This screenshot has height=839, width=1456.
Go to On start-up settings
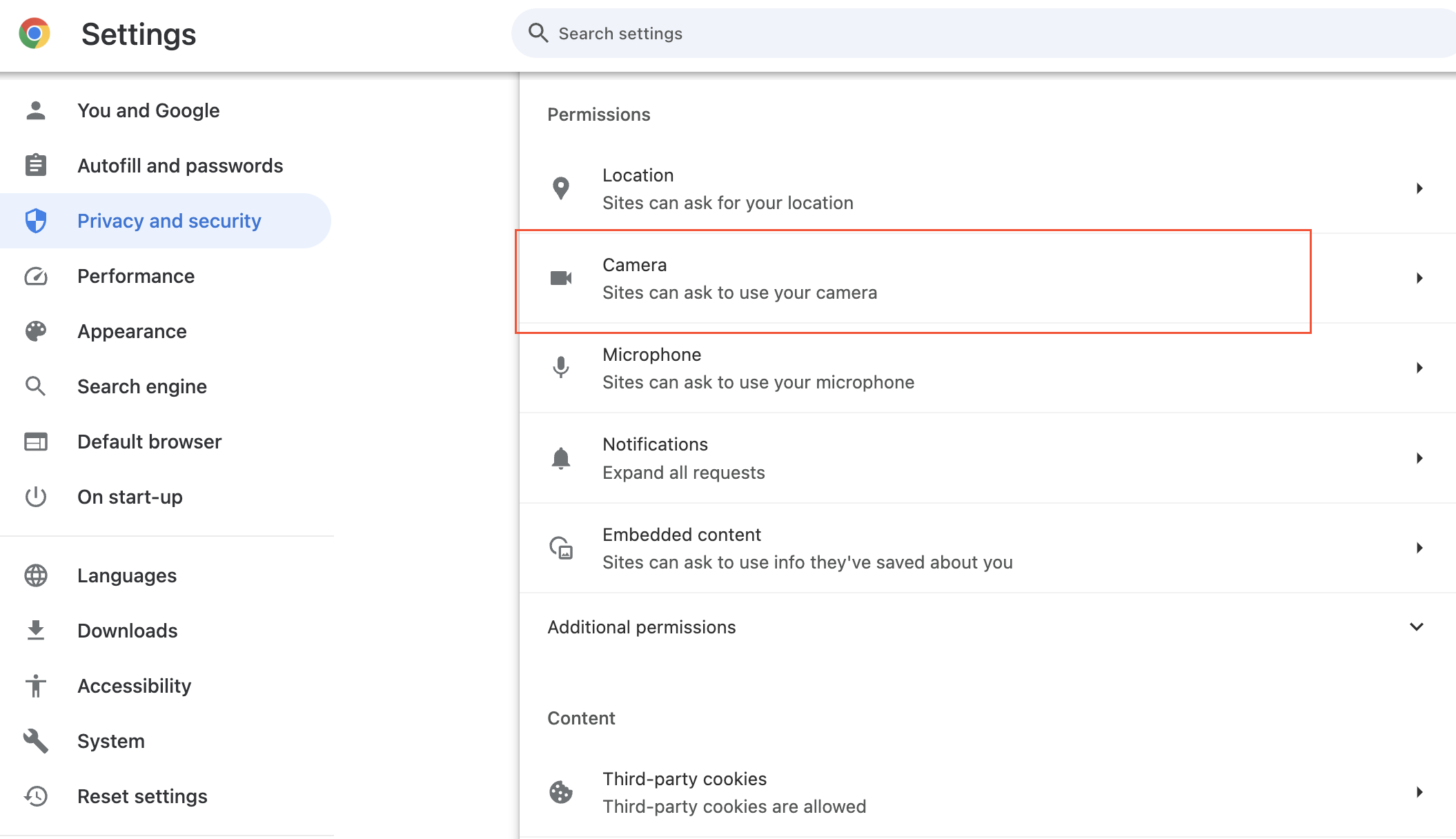166,497
